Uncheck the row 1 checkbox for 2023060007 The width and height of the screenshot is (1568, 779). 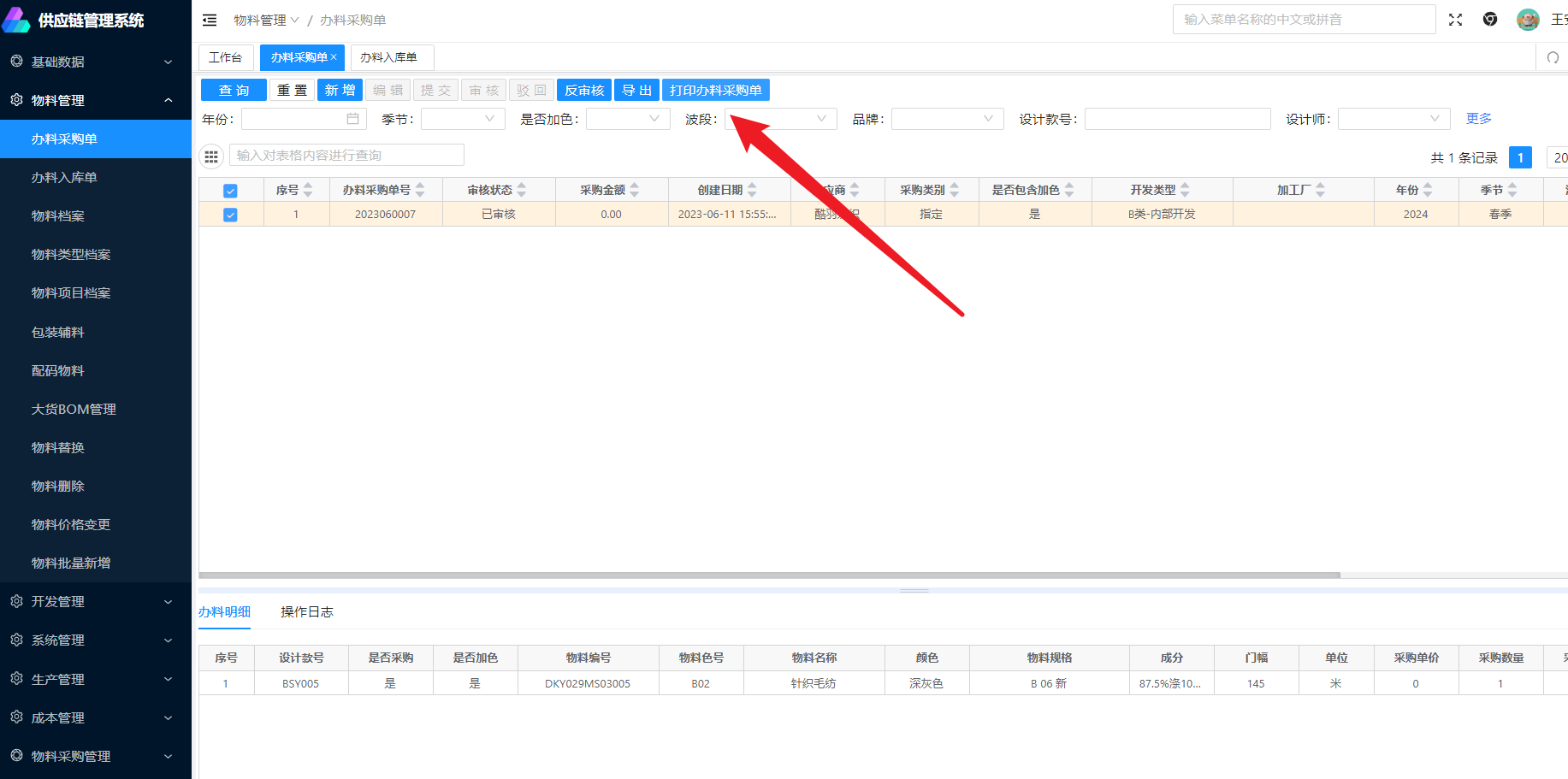click(230, 215)
